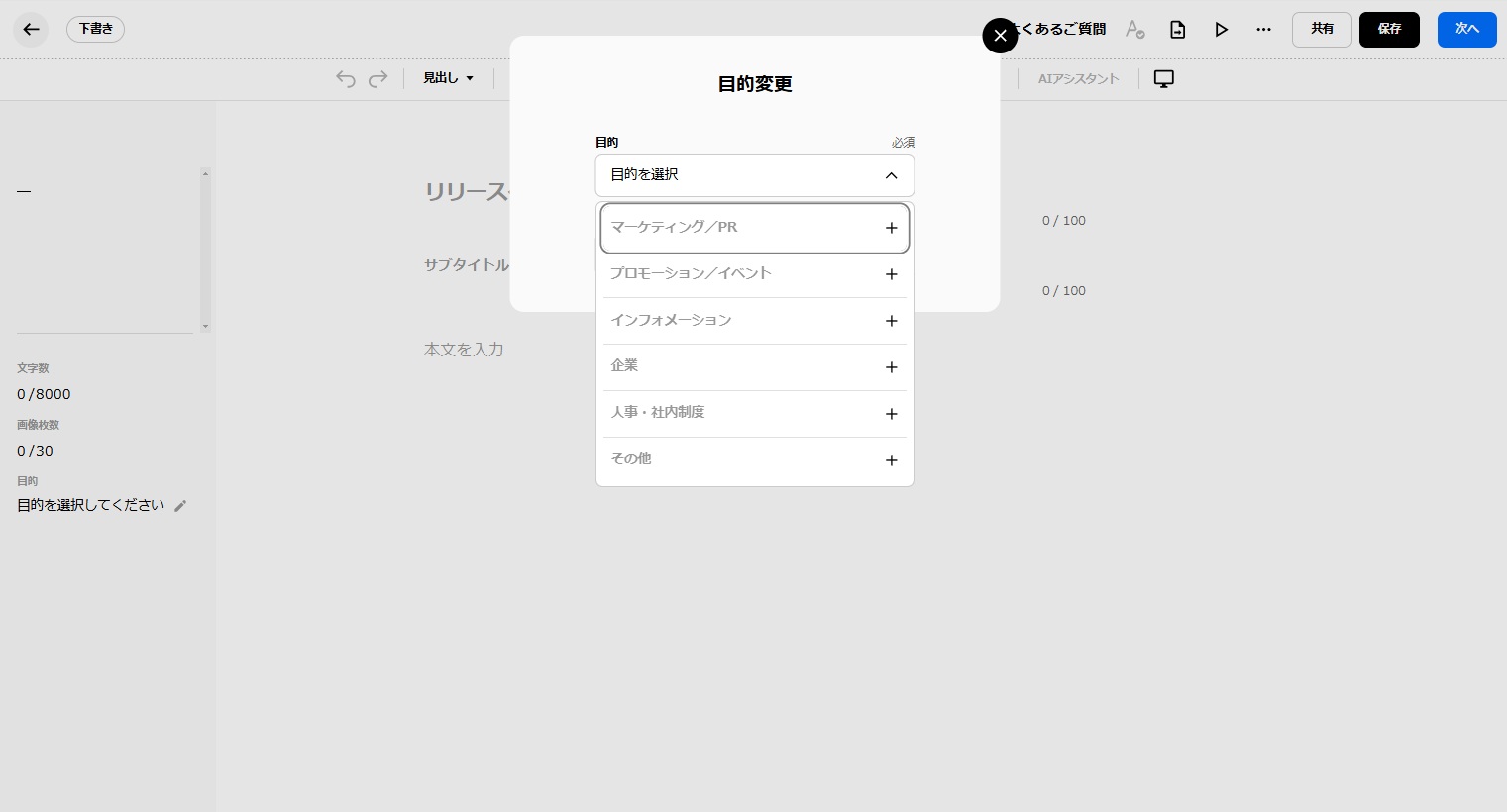Click the back arrow icon
Image resolution: width=1507 pixels, height=812 pixels.
pyautogui.click(x=31, y=30)
